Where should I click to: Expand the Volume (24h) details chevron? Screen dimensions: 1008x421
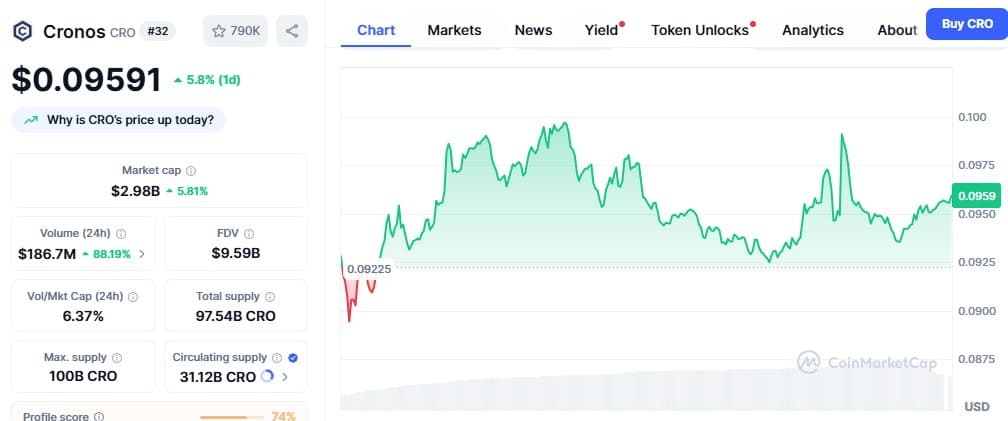142,254
